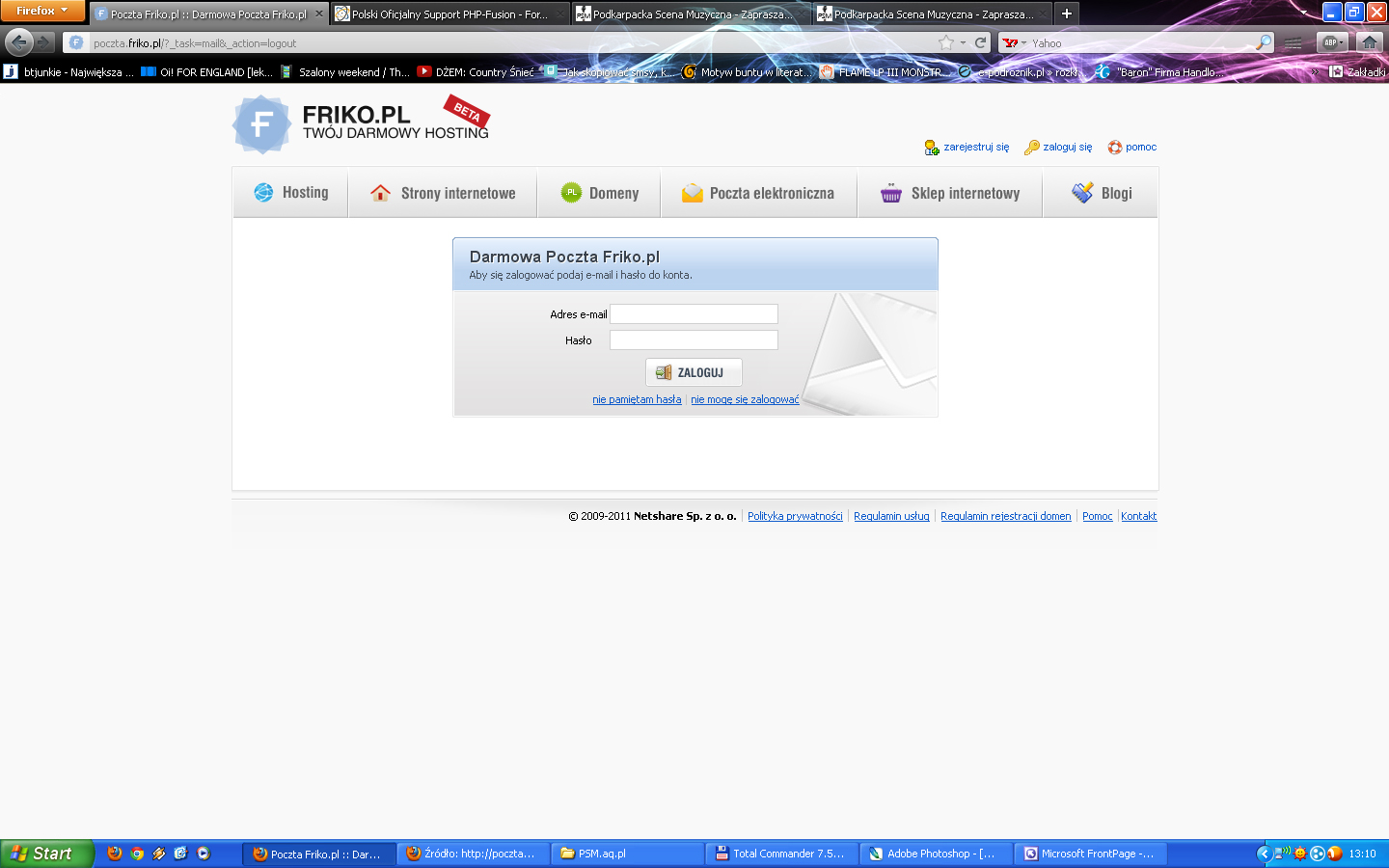The height and width of the screenshot is (868, 1389).
Task: Launch Firefox from quick launch bar
Action: (115, 854)
